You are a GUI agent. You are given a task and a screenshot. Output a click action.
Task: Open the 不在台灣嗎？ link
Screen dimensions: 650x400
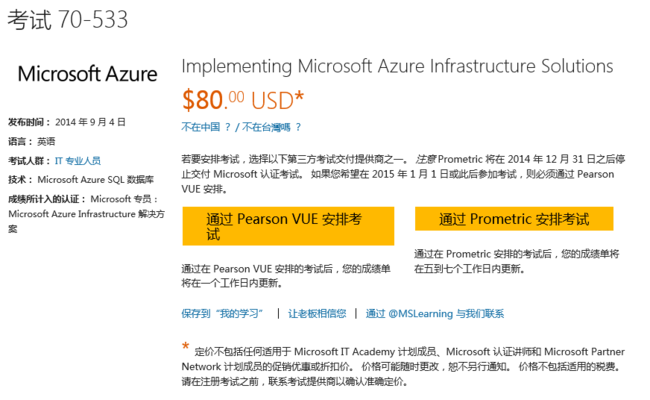pyautogui.click(x=272, y=127)
